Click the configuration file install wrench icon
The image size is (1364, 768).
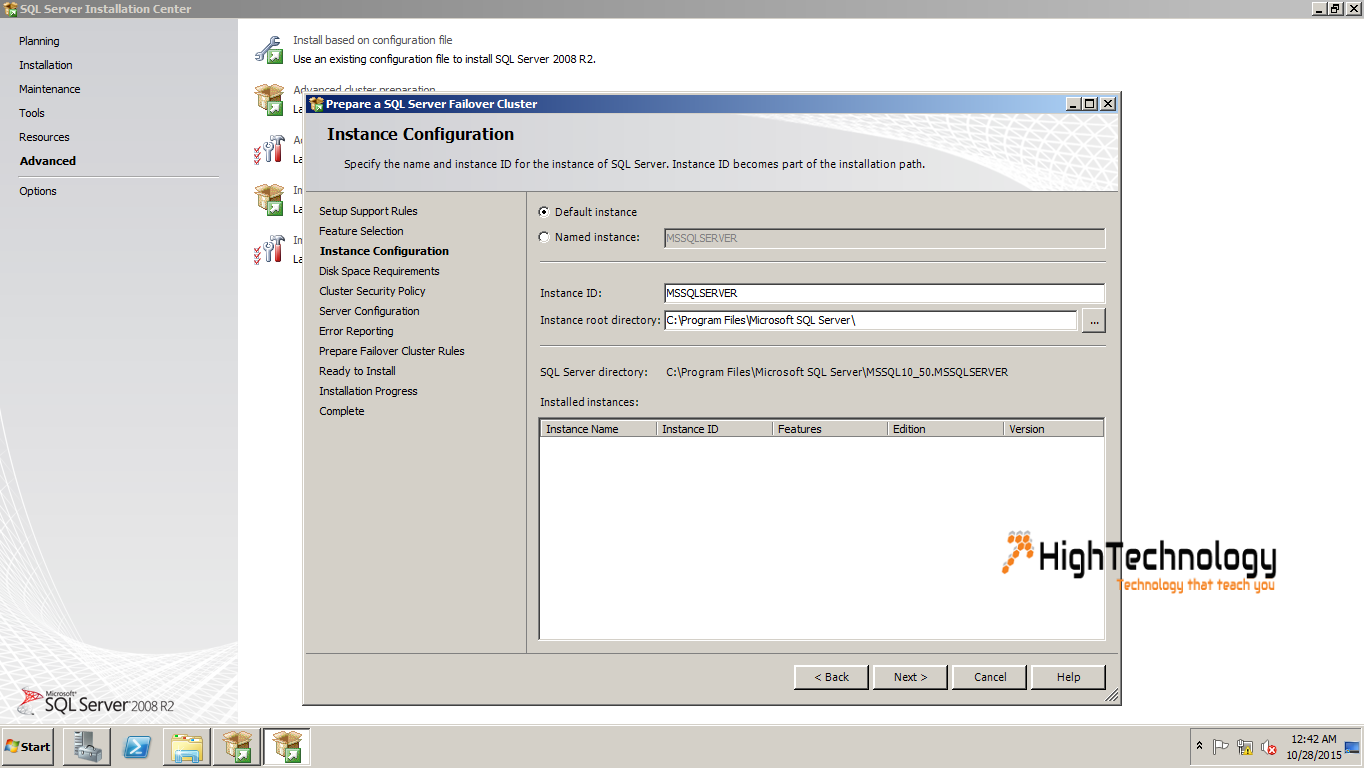pos(269,49)
